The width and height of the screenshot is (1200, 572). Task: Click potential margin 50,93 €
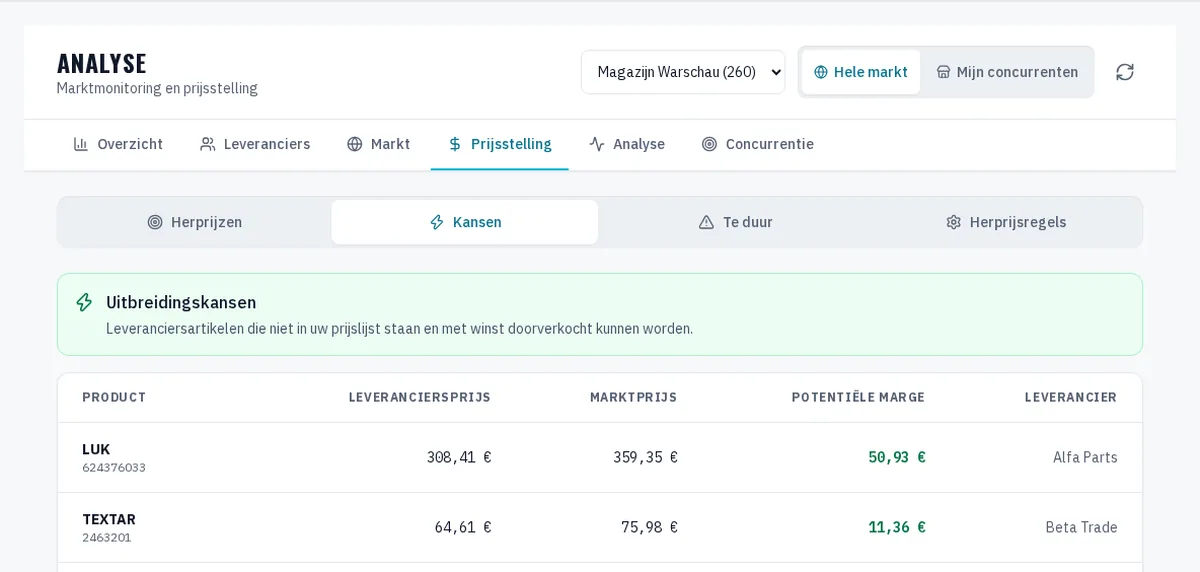click(x=897, y=457)
